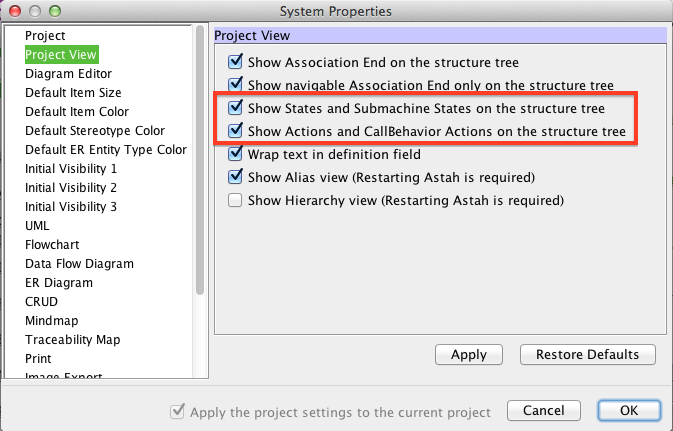Screen dimensions: 673x431
Task: Disable Show Actions and CallBehavior Actions
Action: pyautogui.click(x=236, y=131)
